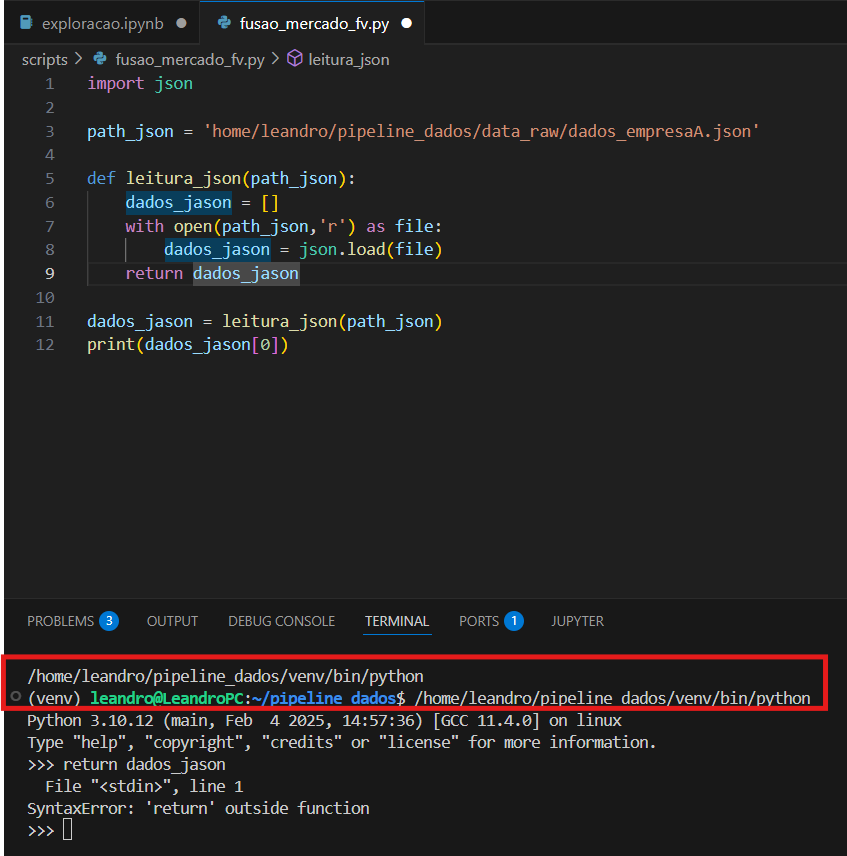Click 'print(dados_jason[0])' on line 12

coord(187,344)
